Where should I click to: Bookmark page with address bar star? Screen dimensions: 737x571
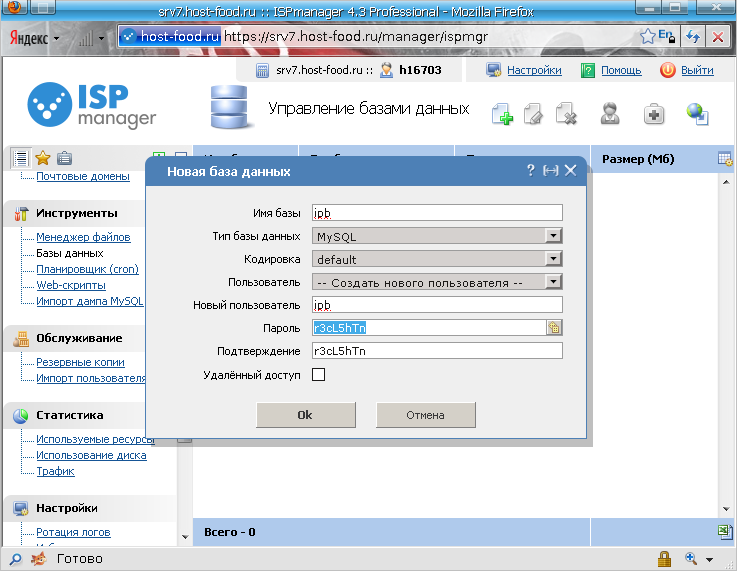(x=648, y=37)
